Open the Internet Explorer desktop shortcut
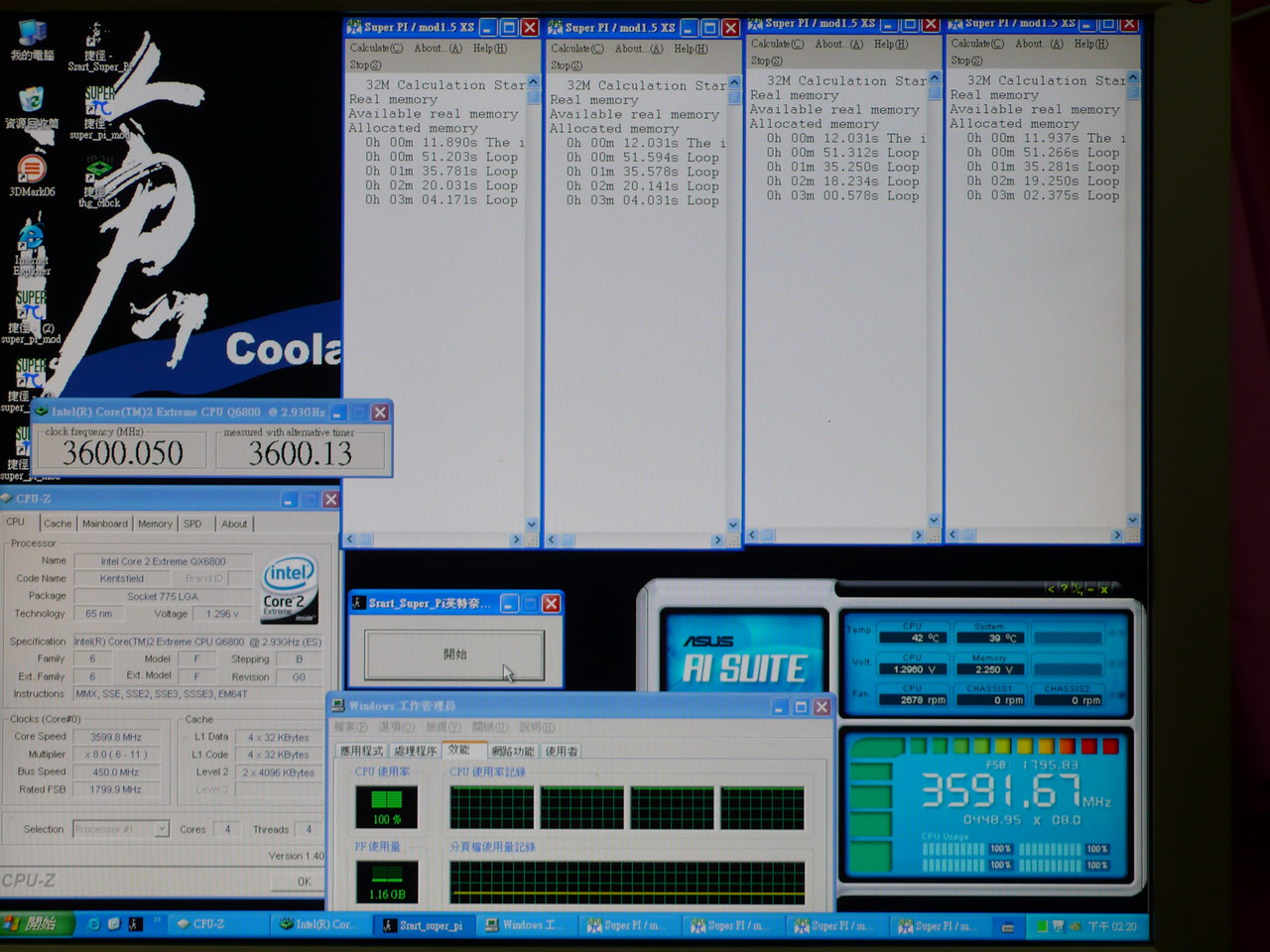Image resolution: width=1270 pixels, height=952 pixels. 32,248
